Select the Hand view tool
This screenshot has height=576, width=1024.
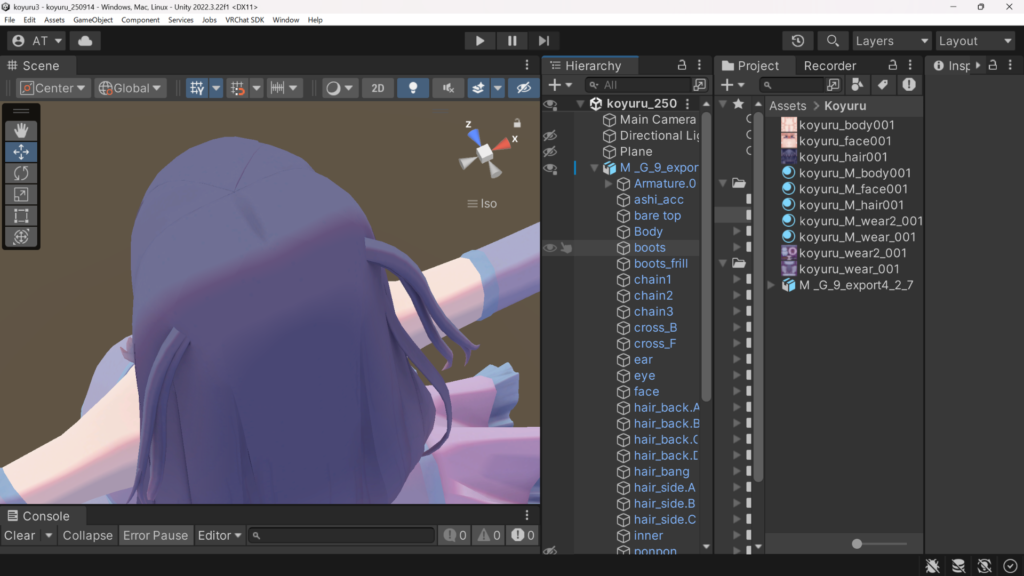click(21, 131)
